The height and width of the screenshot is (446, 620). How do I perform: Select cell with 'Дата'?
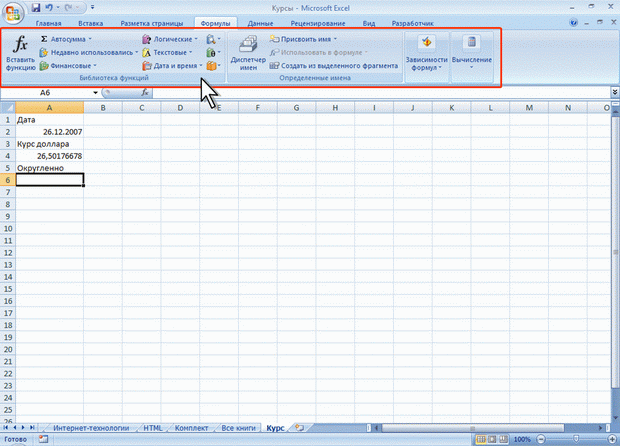pyautogui.click(x=49, y=120)
